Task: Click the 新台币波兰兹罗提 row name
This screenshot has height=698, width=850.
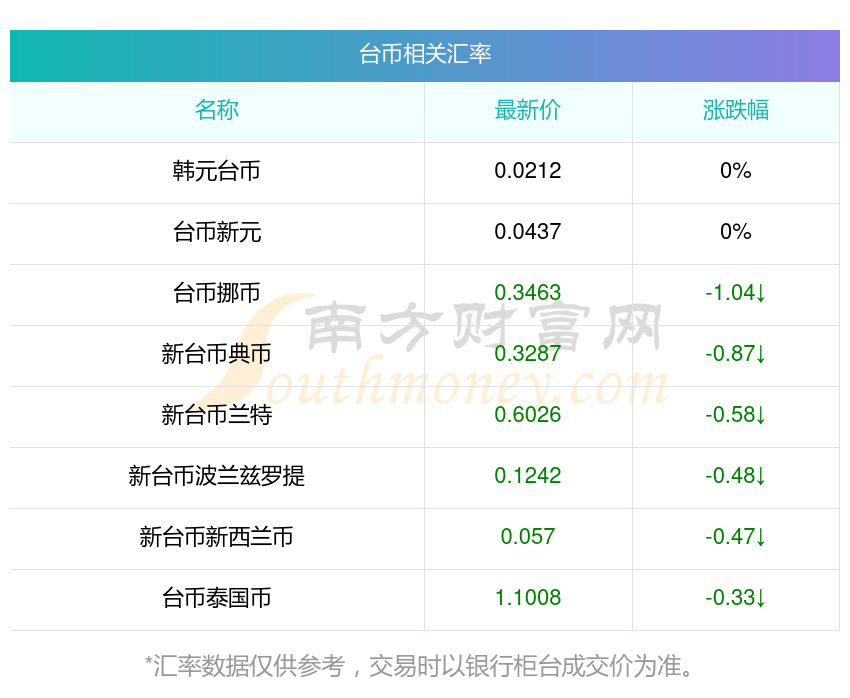Action: [x=217, y=476]
